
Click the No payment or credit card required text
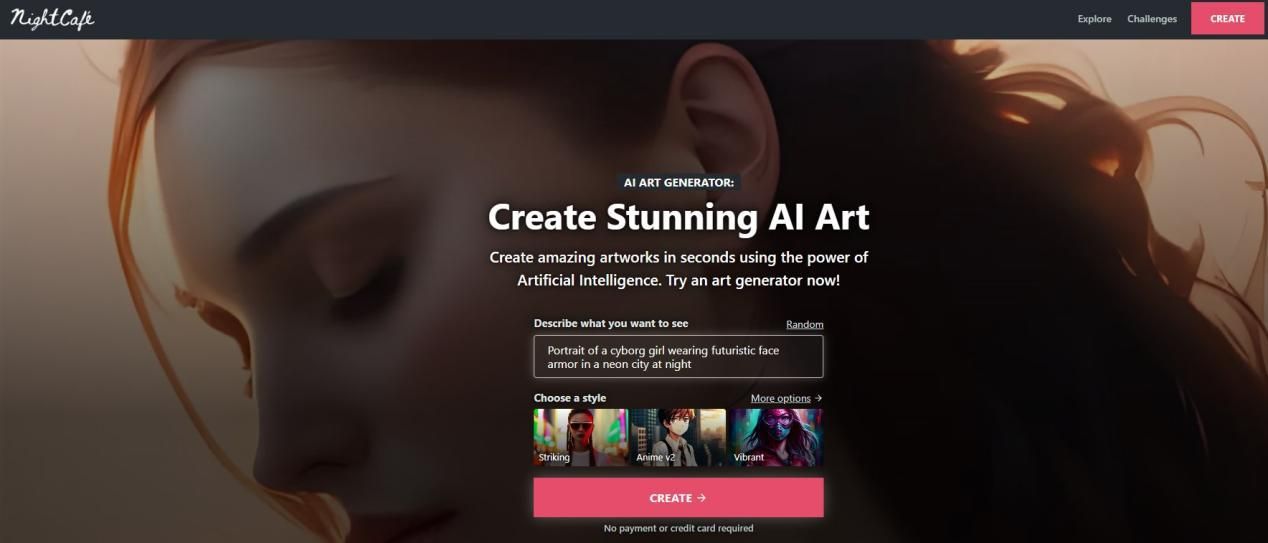point(679,528)
